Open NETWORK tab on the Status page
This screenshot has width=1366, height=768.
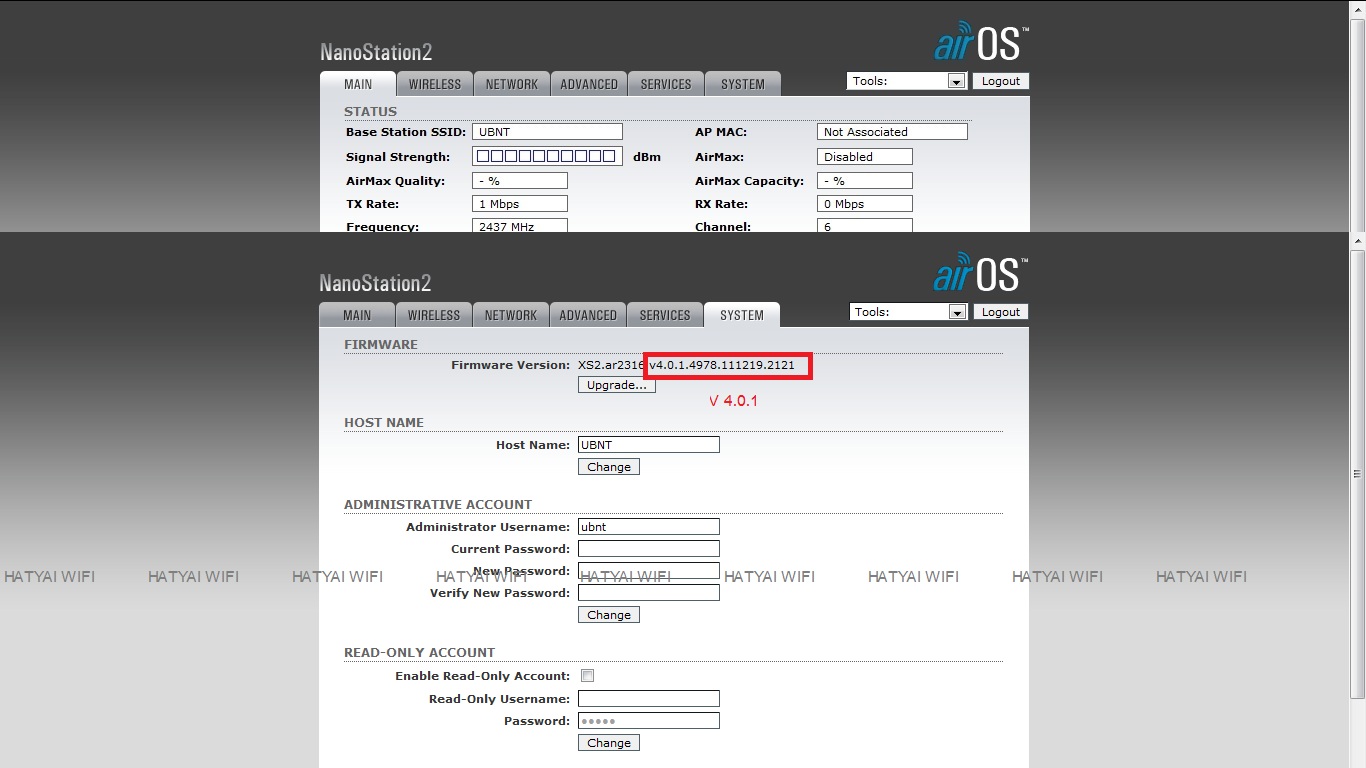click(x=512, y=84)
